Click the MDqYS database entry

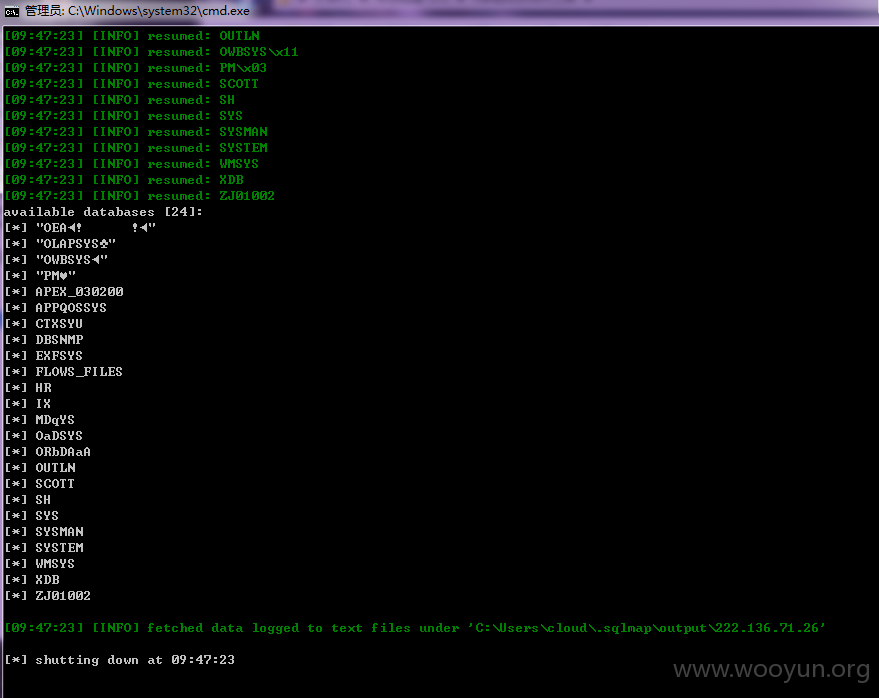pyautogui.click(x=40, y=420)
